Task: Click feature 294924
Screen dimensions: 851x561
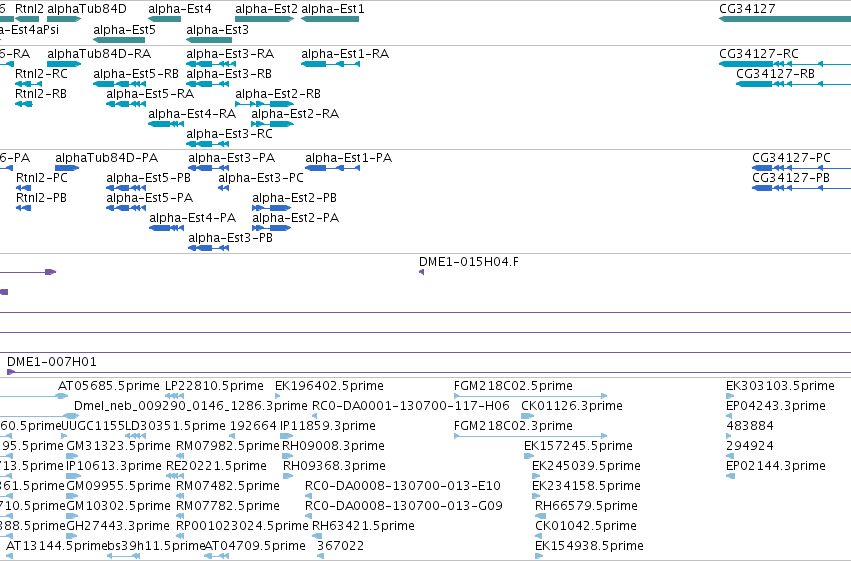Action: [x=750, y=447]
